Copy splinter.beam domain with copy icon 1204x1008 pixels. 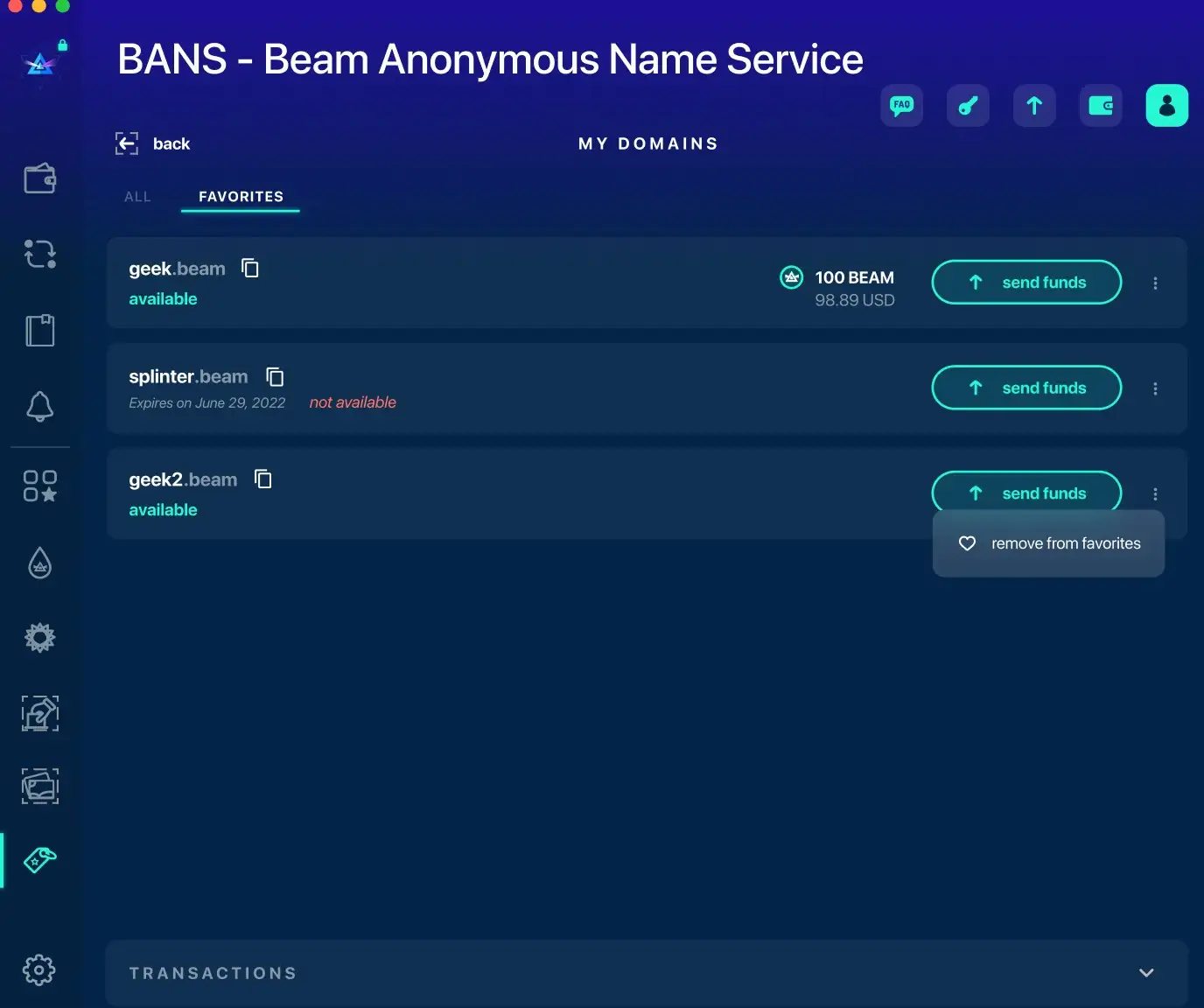pos(275,376)
